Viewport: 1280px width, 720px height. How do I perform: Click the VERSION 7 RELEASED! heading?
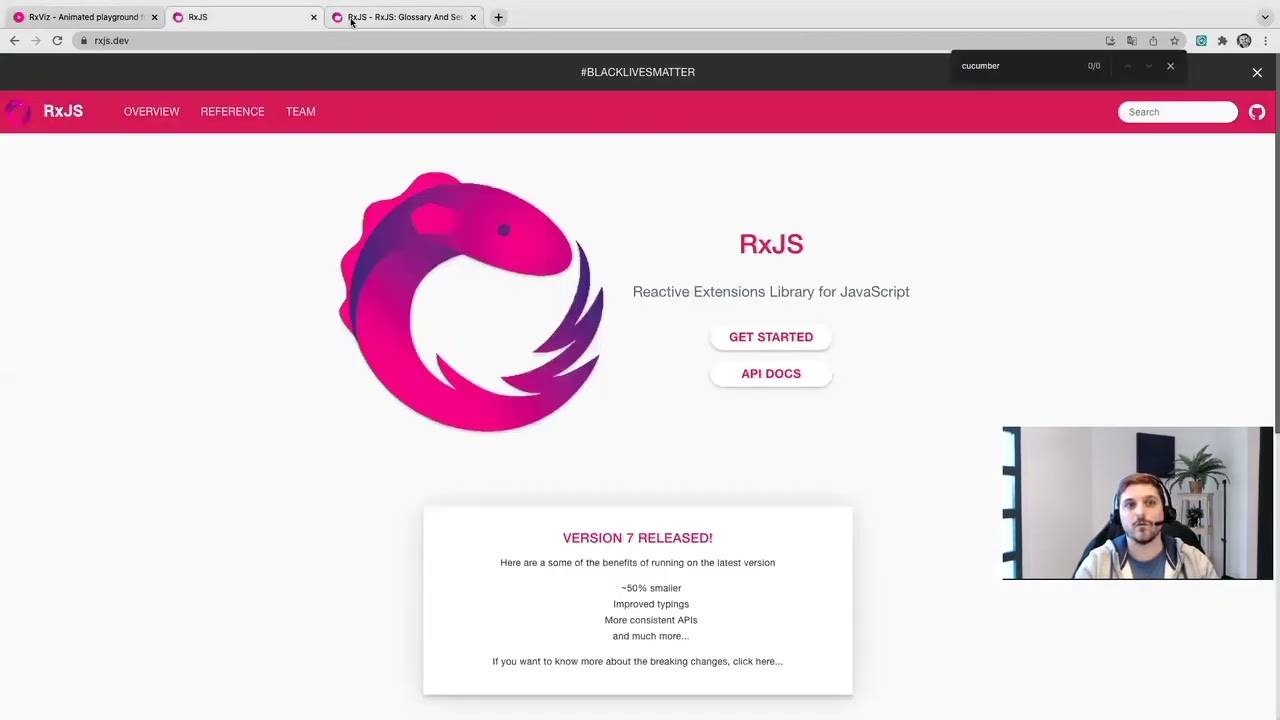click(x=638, y=538)
